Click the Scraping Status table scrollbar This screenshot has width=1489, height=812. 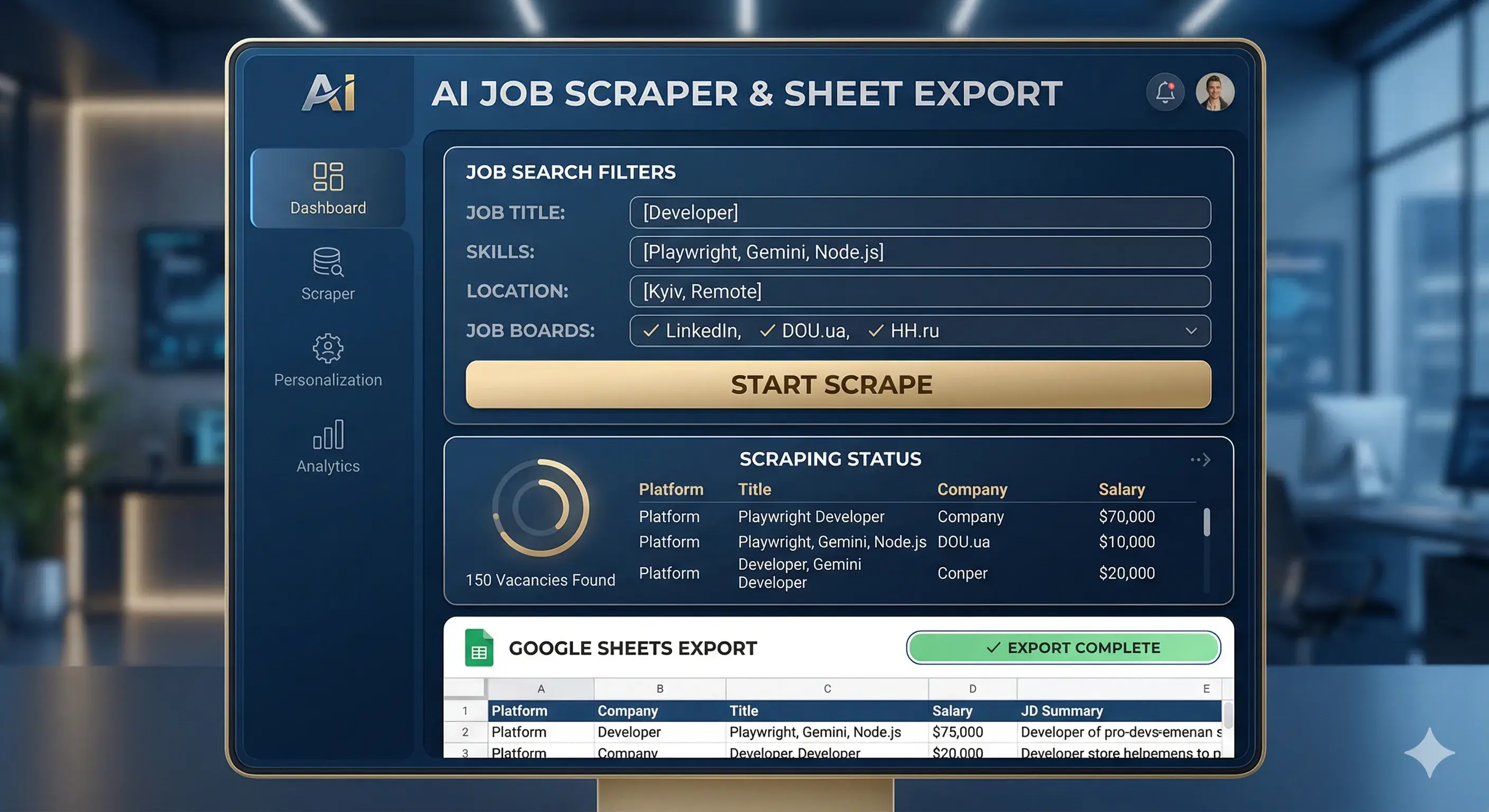1206,522
